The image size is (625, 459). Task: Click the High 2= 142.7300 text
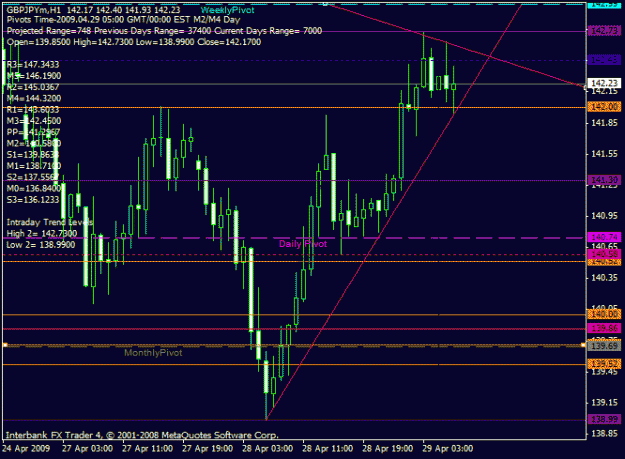coord(41,233)
